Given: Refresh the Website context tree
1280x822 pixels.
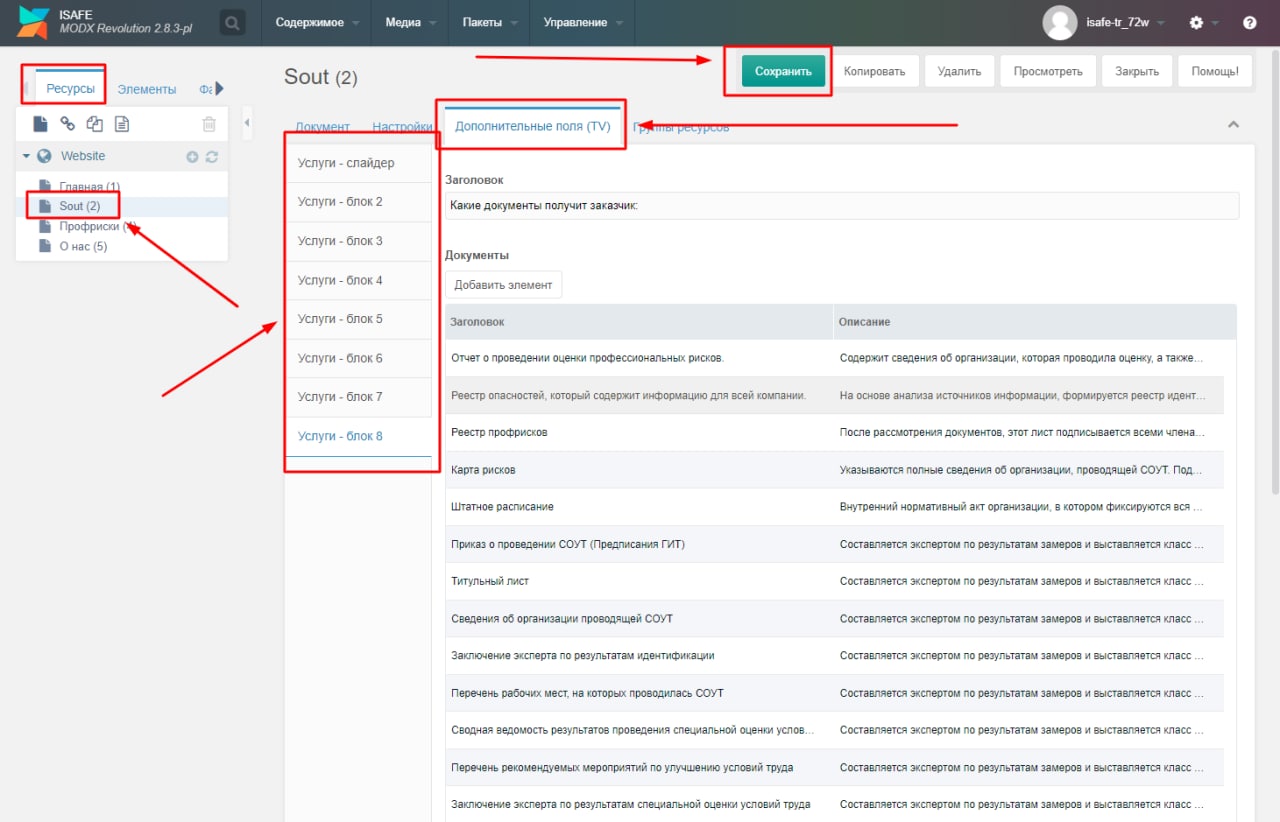Looking at the screenshot, I should click(x=211, y=157).
